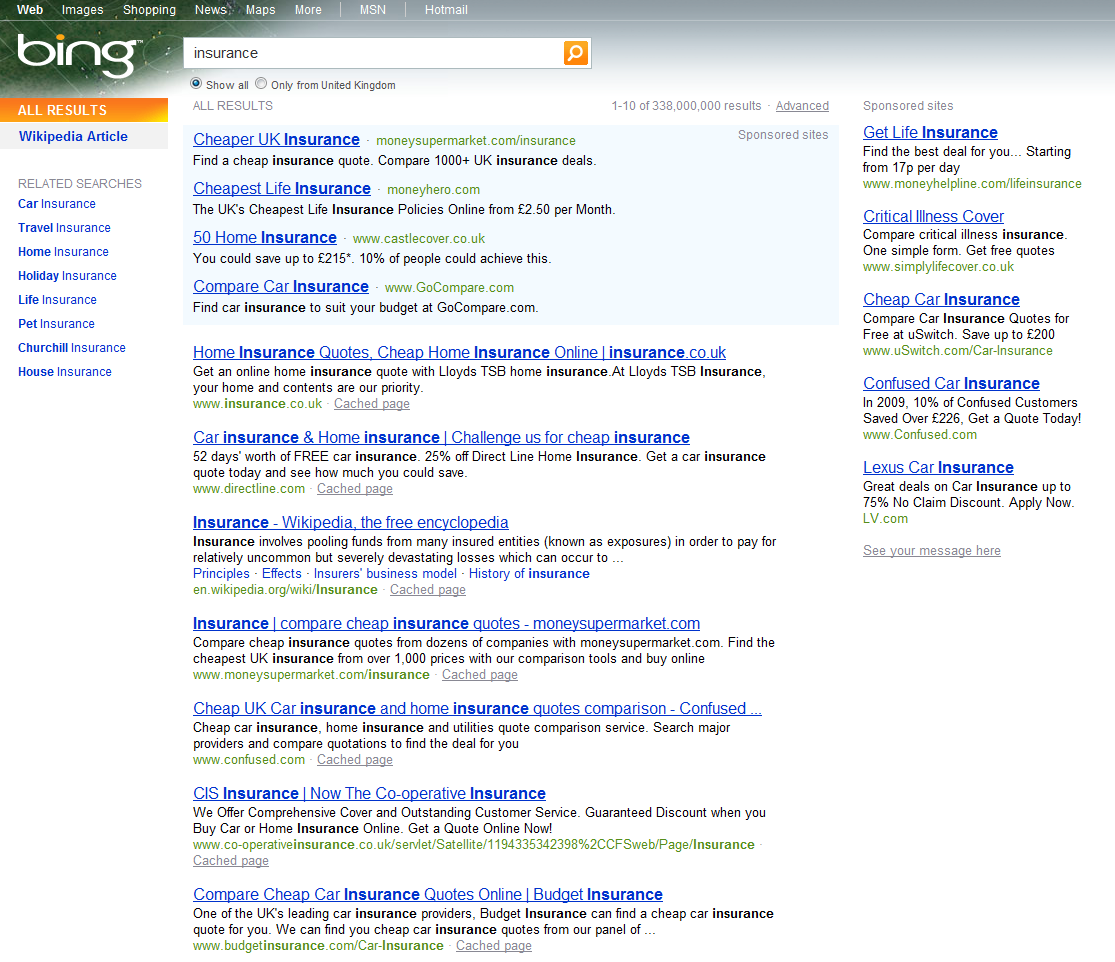
Task: Click the moneyhero.com sponsored URL
Action: [434, 190]
